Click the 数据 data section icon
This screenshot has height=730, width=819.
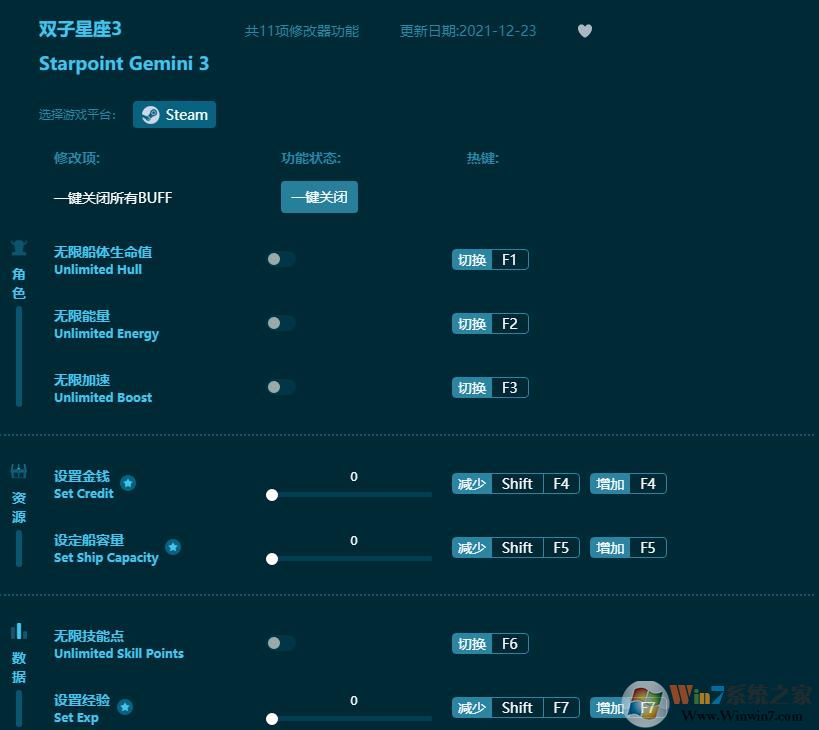coord(18,631)
